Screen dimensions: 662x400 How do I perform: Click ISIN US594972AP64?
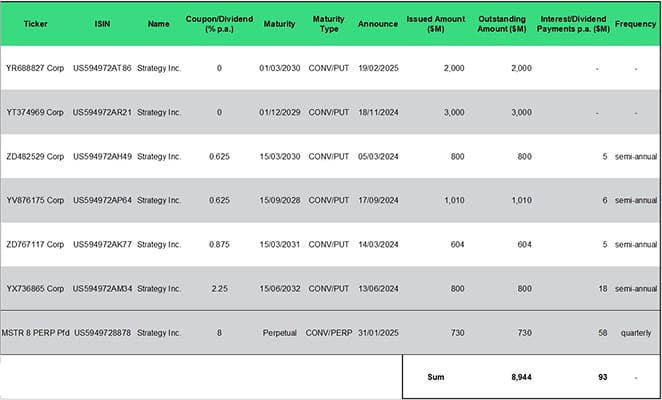click(102, 200)
